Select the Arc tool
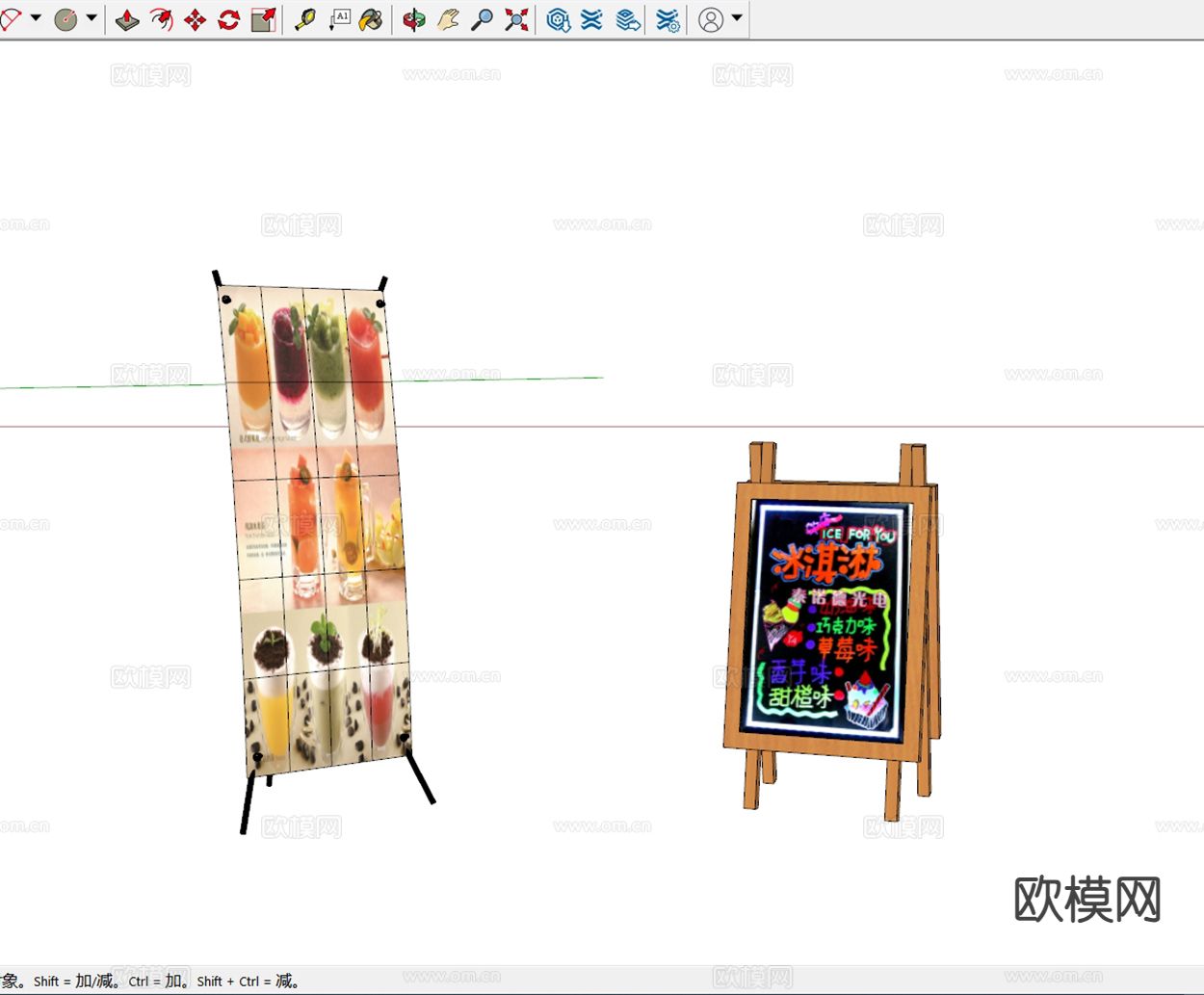 pyautogui.click(x=10, y=19)
